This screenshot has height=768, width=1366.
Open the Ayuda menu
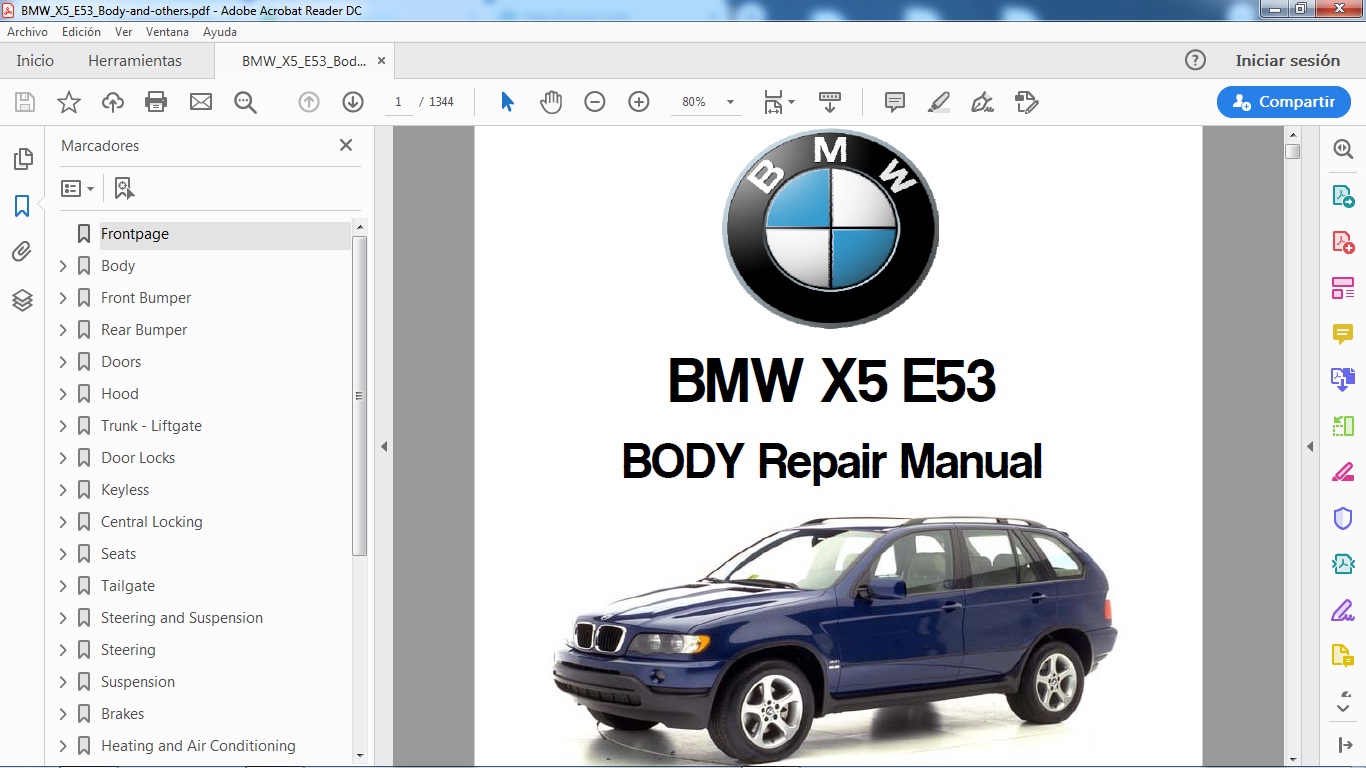(220, 32)
